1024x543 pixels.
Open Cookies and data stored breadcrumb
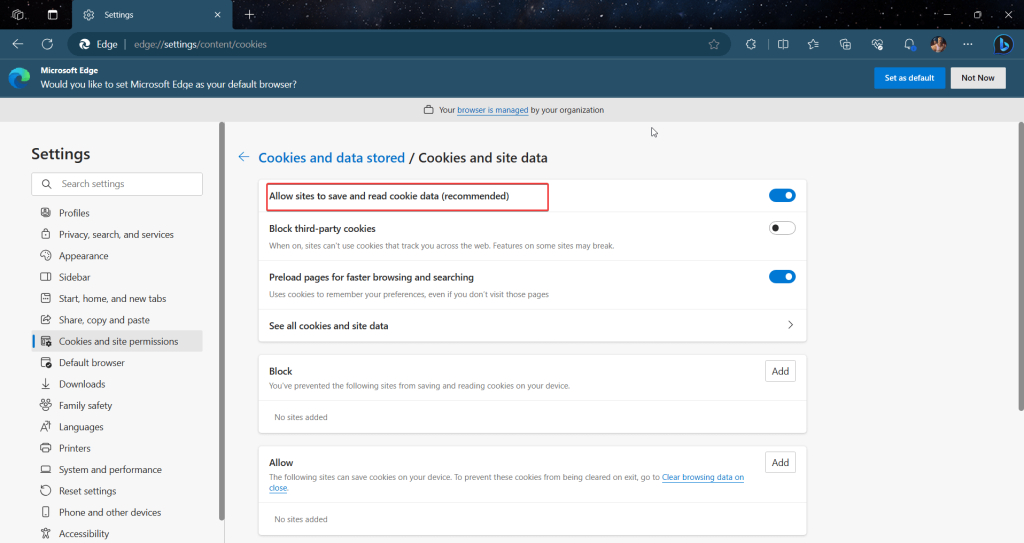coord(332,157)
